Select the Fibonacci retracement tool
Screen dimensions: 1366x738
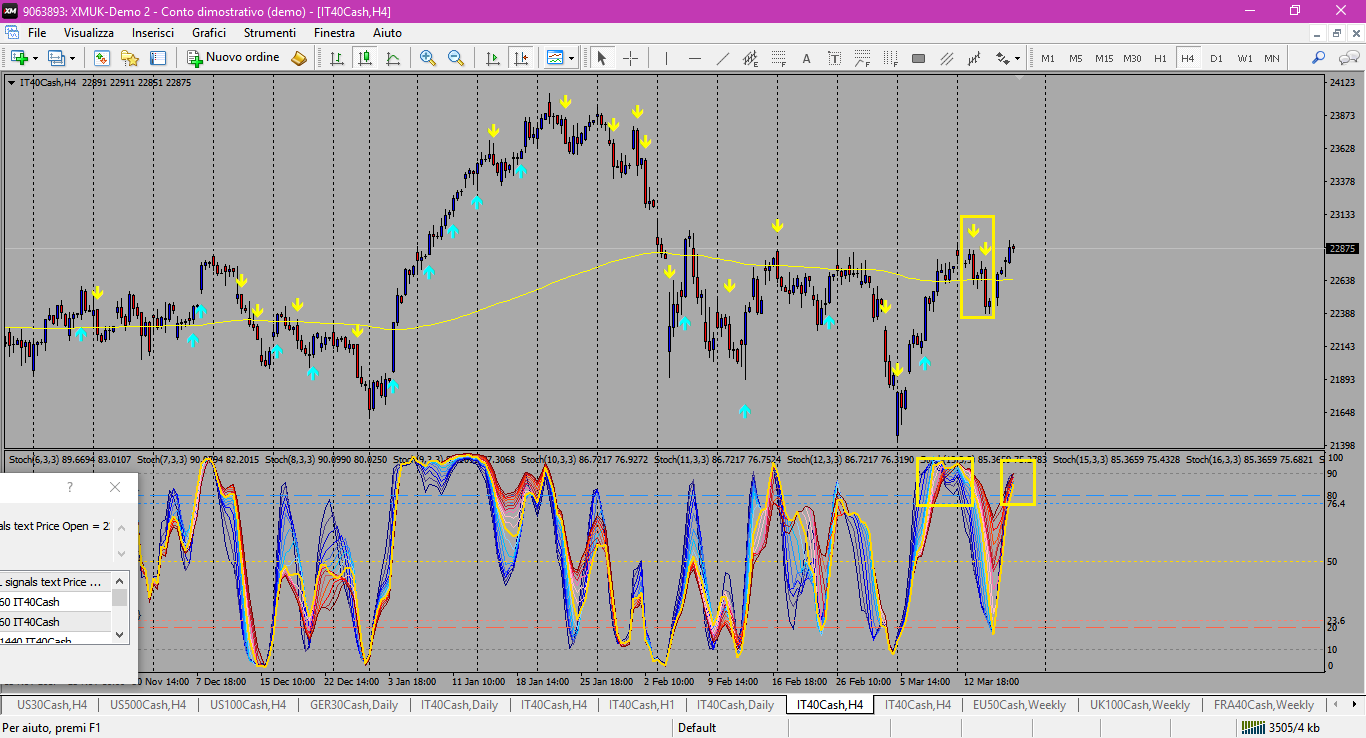(778, 58)
